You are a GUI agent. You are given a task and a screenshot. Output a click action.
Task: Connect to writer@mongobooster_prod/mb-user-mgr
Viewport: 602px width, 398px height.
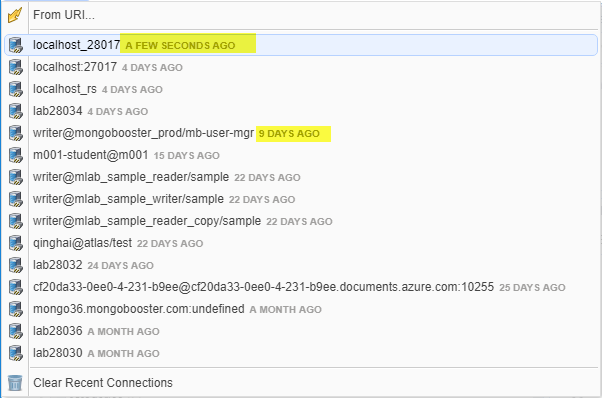click(x=301, y=133)
